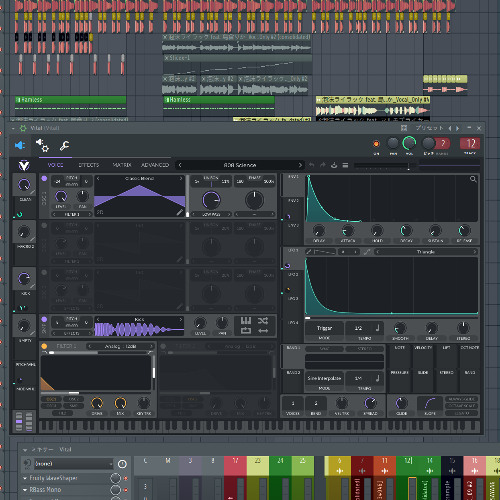This screenshot has height=500, width=500.
Task: Enable oscillator 3
Action: click(x=44, y=272)
